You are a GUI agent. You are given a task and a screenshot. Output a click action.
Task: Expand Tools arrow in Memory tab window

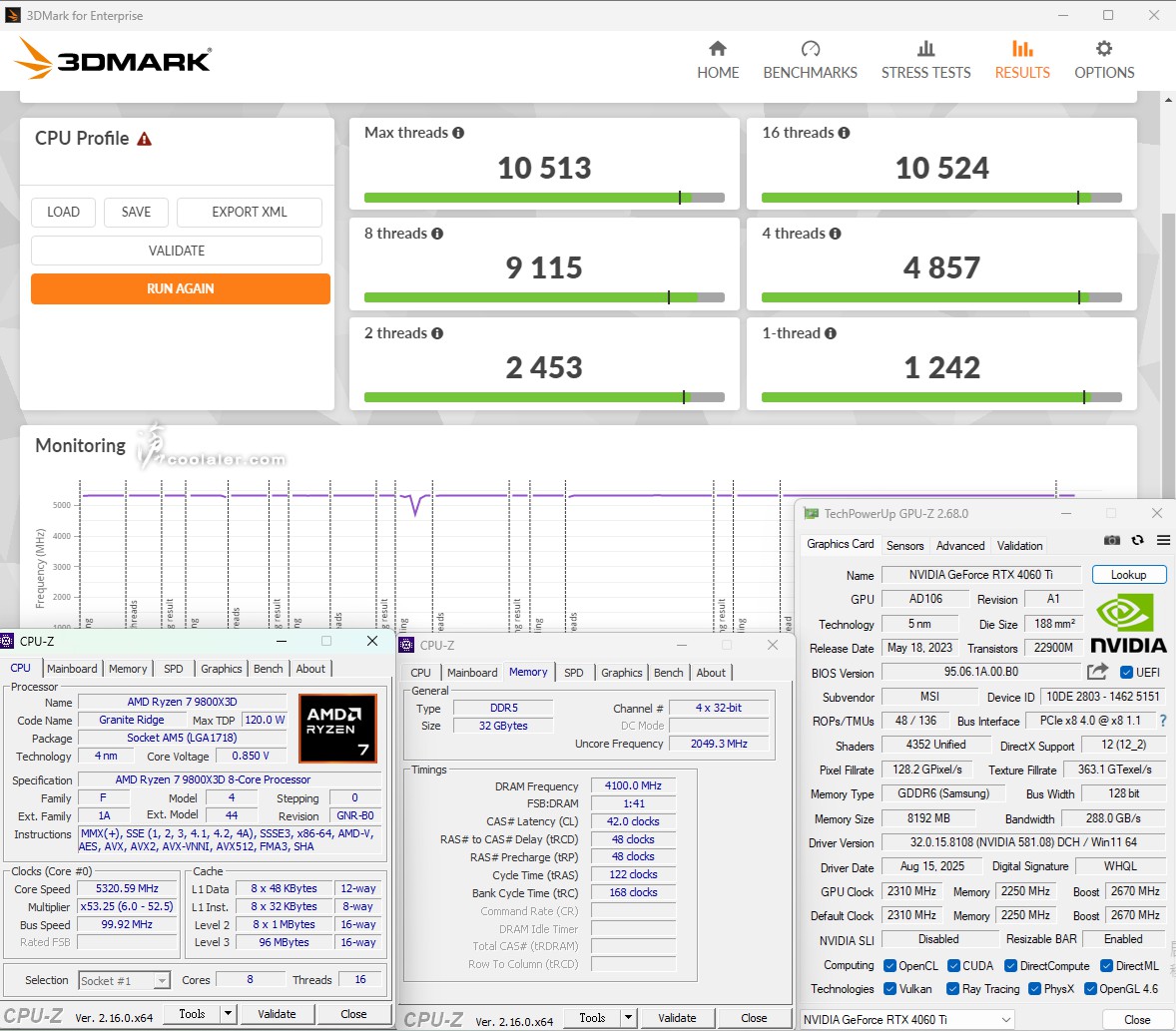(629, 1017)
